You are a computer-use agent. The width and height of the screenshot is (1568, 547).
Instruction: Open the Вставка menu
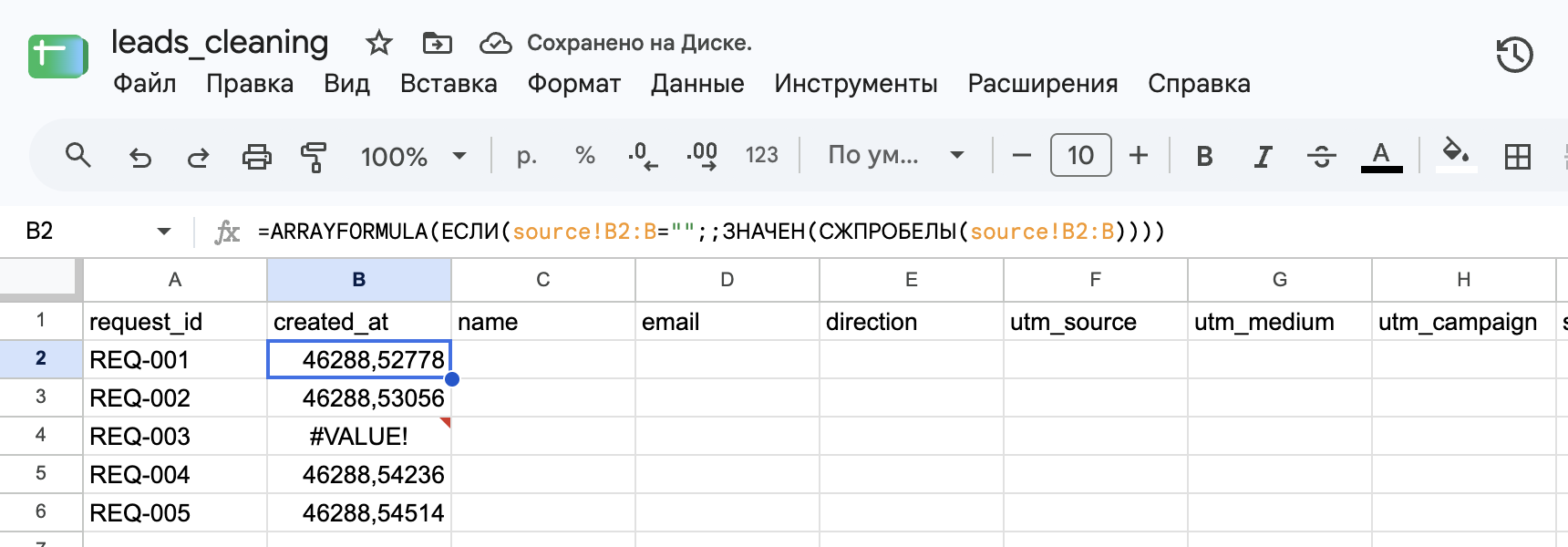coord(449,84)
